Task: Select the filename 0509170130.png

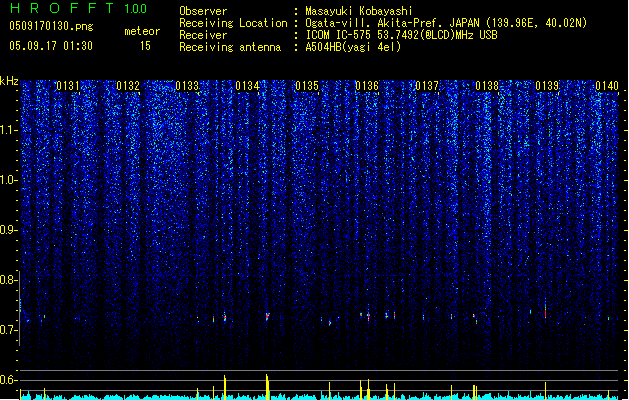Action: click(51, 26)
